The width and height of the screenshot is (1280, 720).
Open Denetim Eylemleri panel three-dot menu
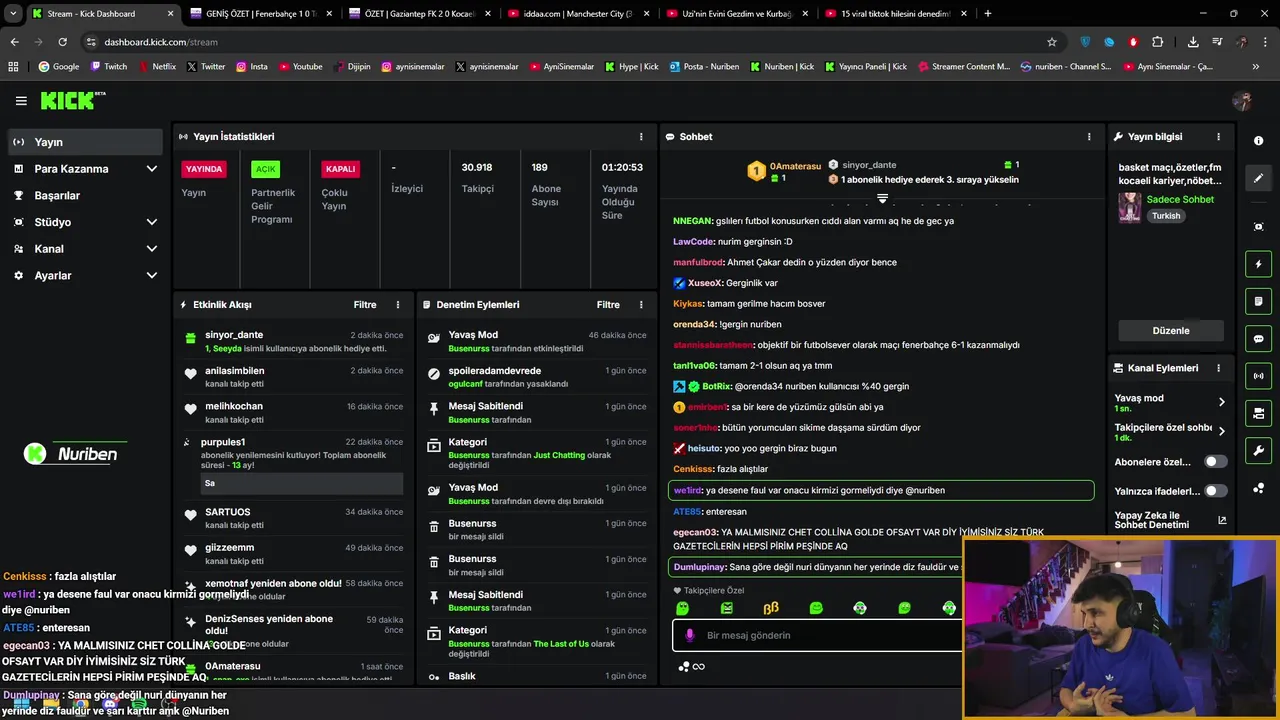pyautogui.click(x=641, y=304)
